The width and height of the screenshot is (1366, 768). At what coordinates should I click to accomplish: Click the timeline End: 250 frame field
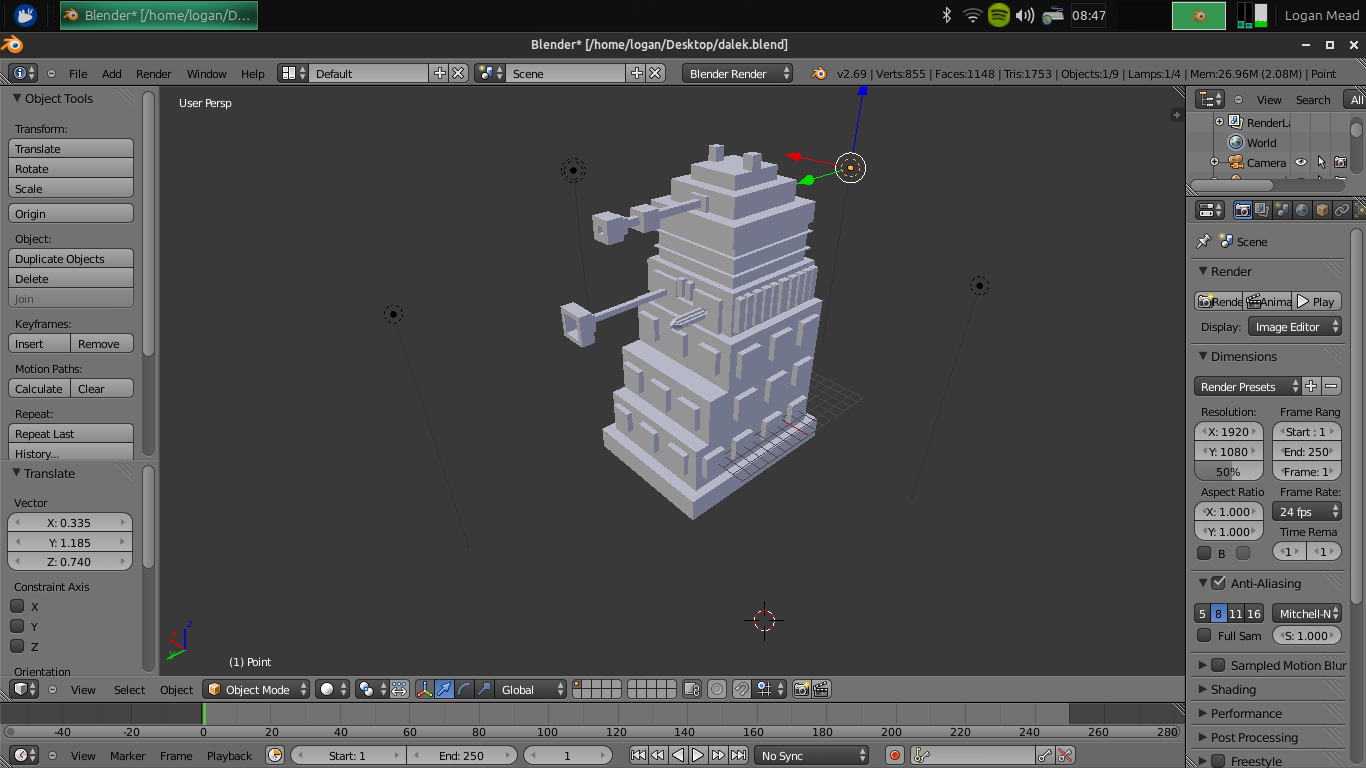[x=461, y=756]
